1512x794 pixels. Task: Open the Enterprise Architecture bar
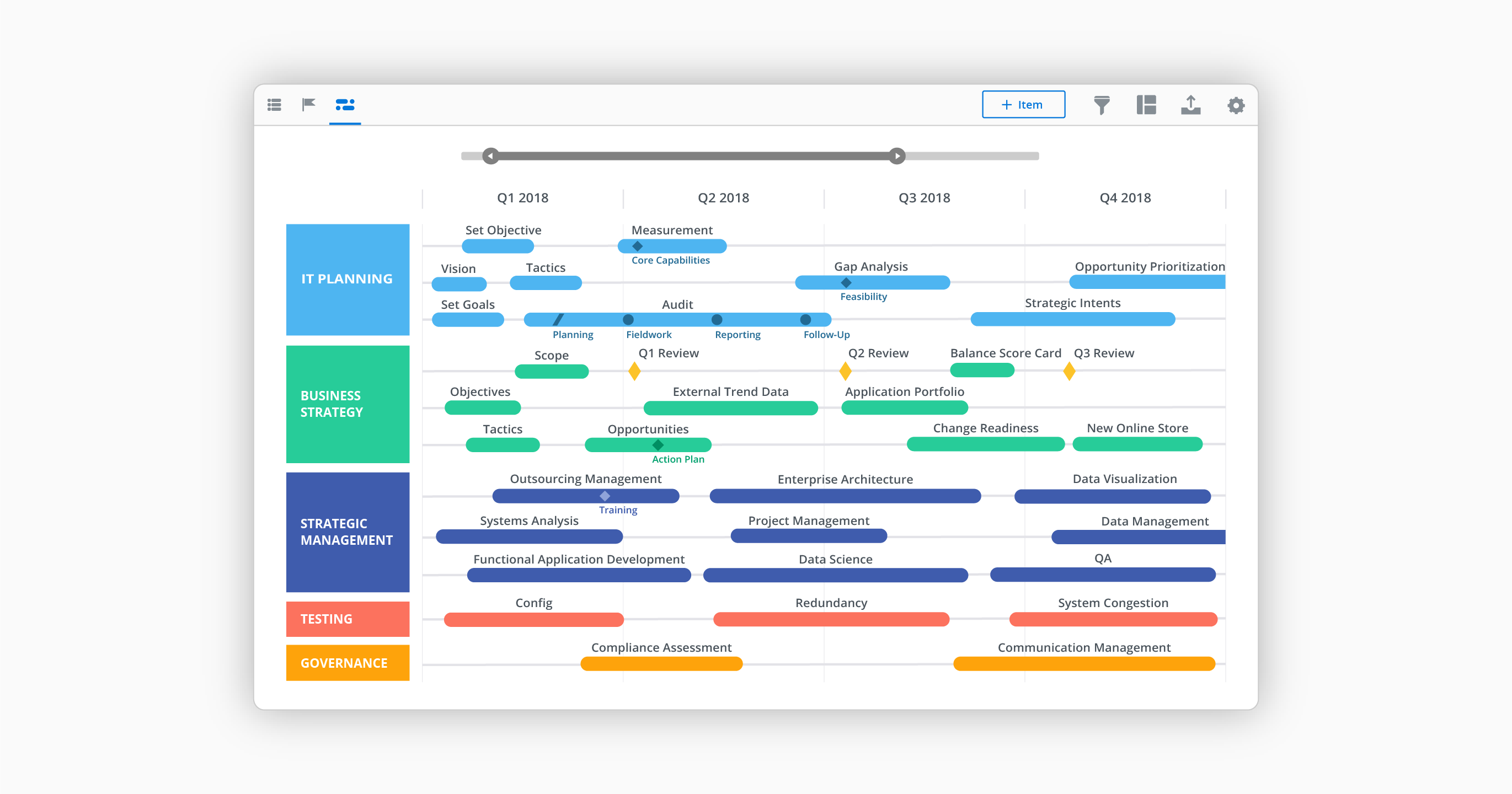pos(845,496)
